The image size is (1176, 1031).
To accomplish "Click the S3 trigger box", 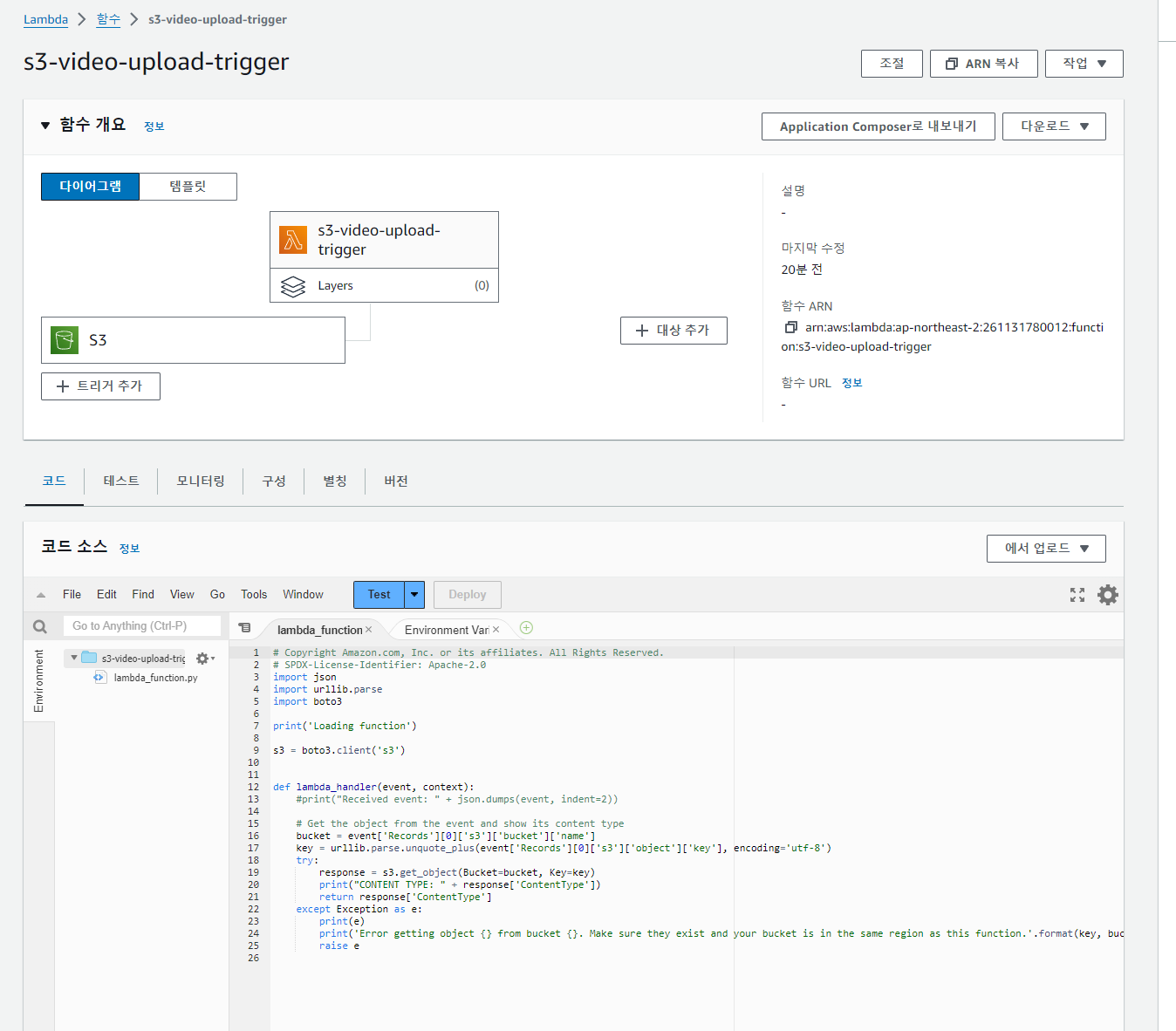I will (x=193, y=340).
